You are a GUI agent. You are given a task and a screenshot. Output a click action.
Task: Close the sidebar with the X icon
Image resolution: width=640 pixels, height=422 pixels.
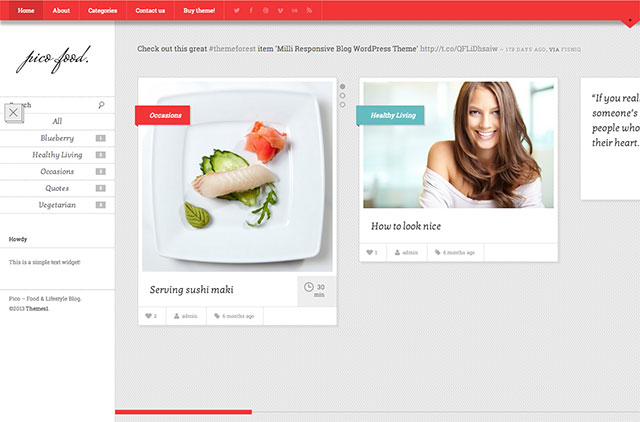click(13, 112)
